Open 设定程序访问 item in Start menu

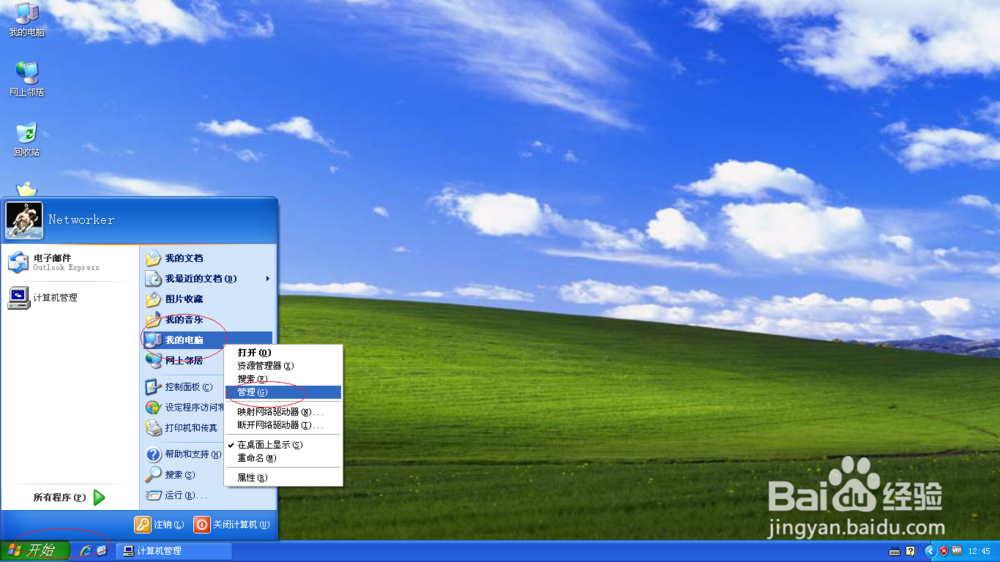(x=184, y=408)
